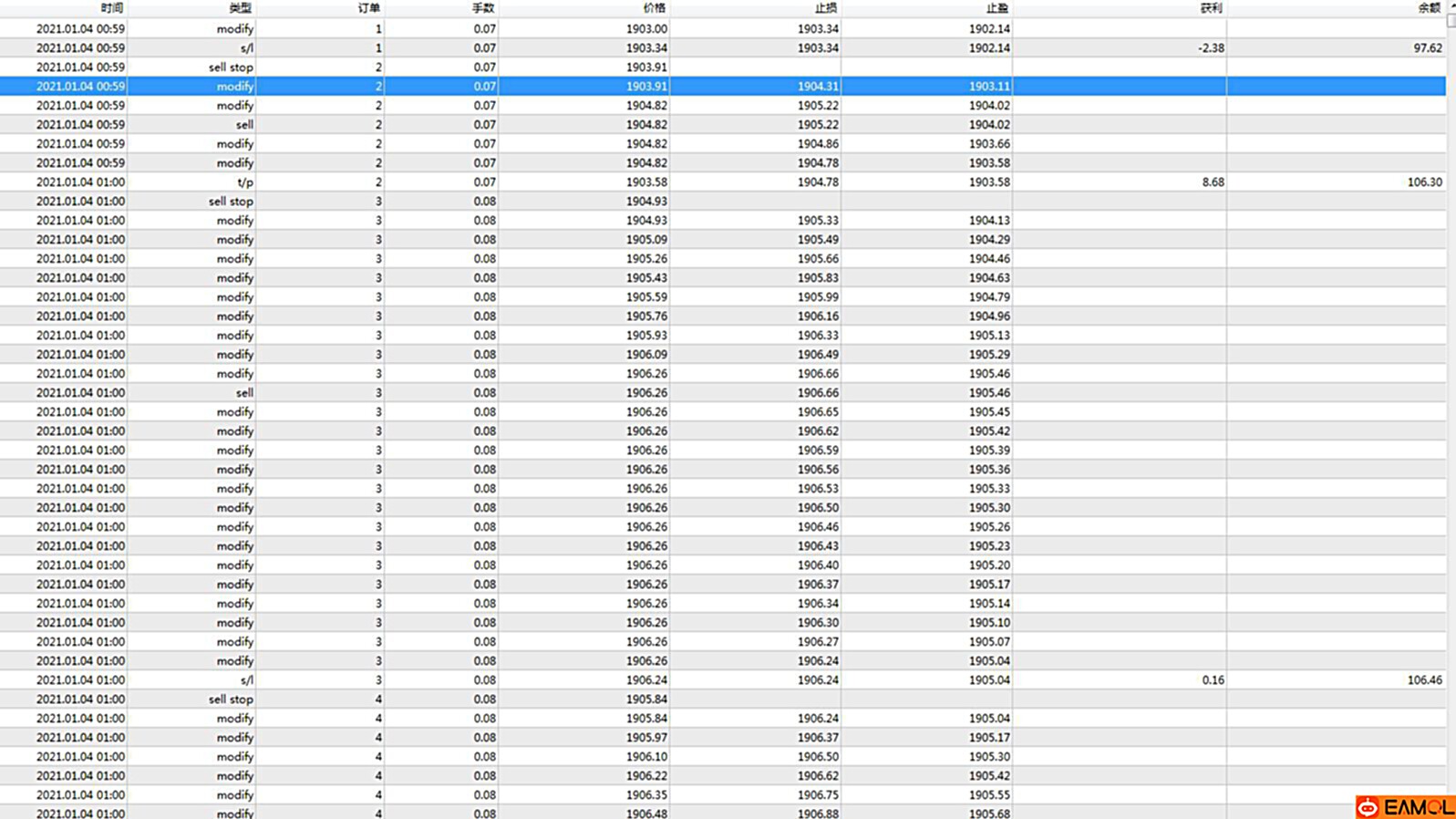Select the price cell 1903.00
The height and width of the screenshot is (819, 1456).
646,29
